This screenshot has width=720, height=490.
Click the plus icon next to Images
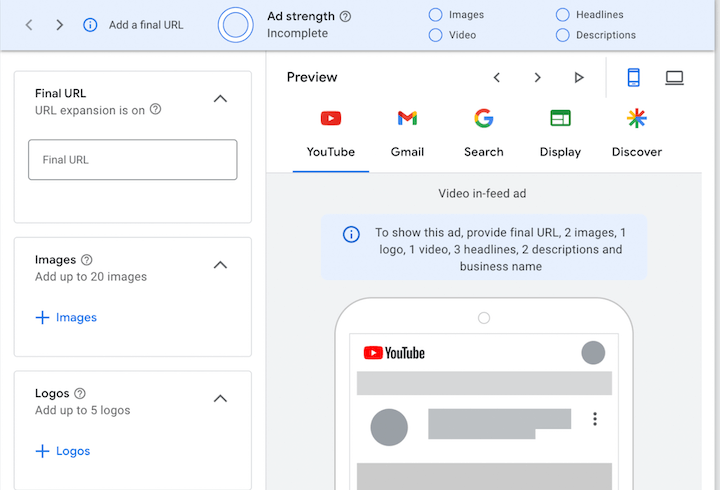[x=42, y=317]
